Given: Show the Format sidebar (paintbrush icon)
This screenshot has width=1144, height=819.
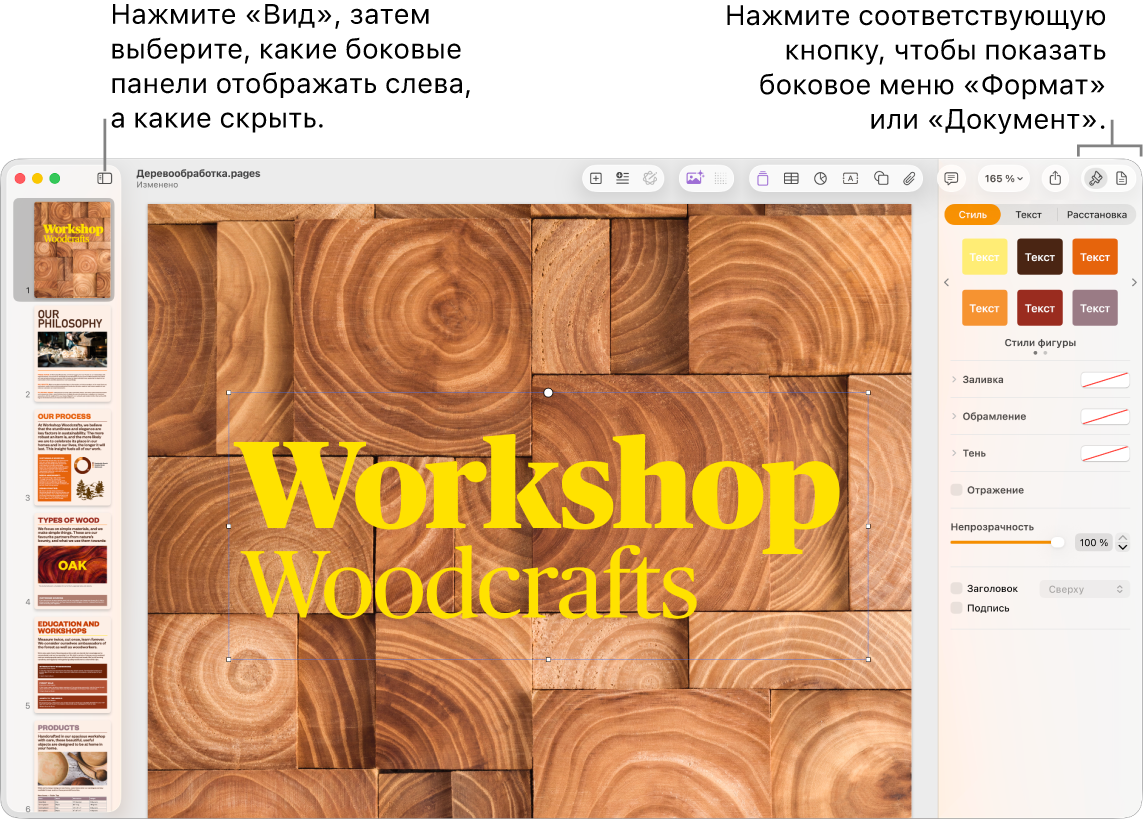Looking at the screenshot, I should point(1095,179).
